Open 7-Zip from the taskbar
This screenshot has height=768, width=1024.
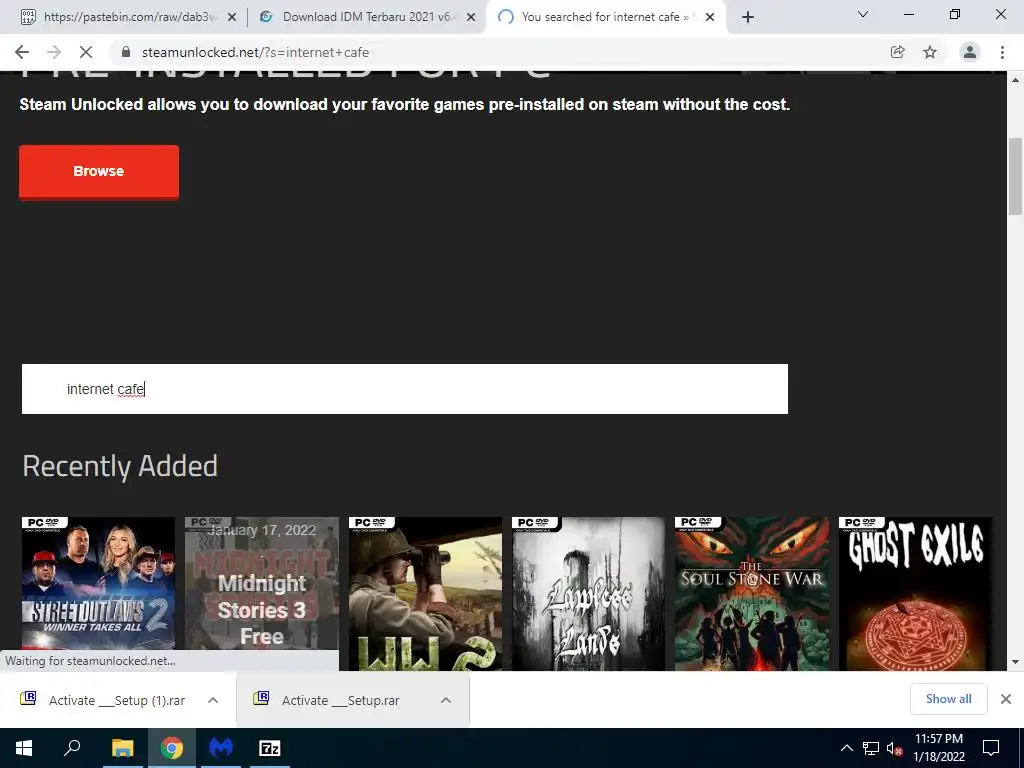click(x=270, y=748)
